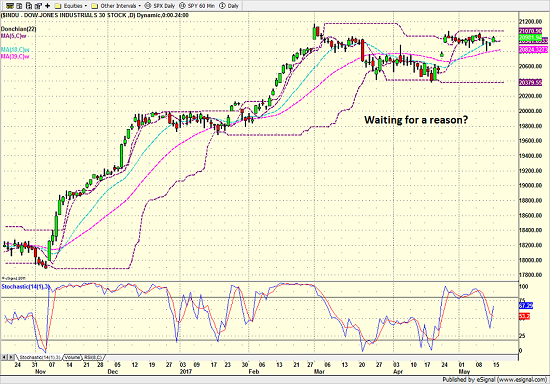The height and width of the screenshot is (384, 550).
Task: Load the SPX Daily chart shortcut
Action: coord(160,6)
